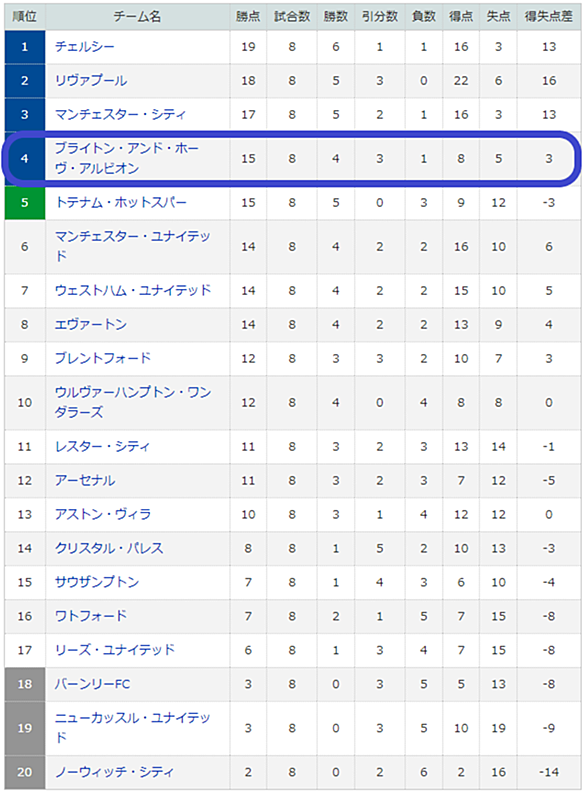Open マンチェスター・ユナイテッド team page

click(x=132, y=246)
